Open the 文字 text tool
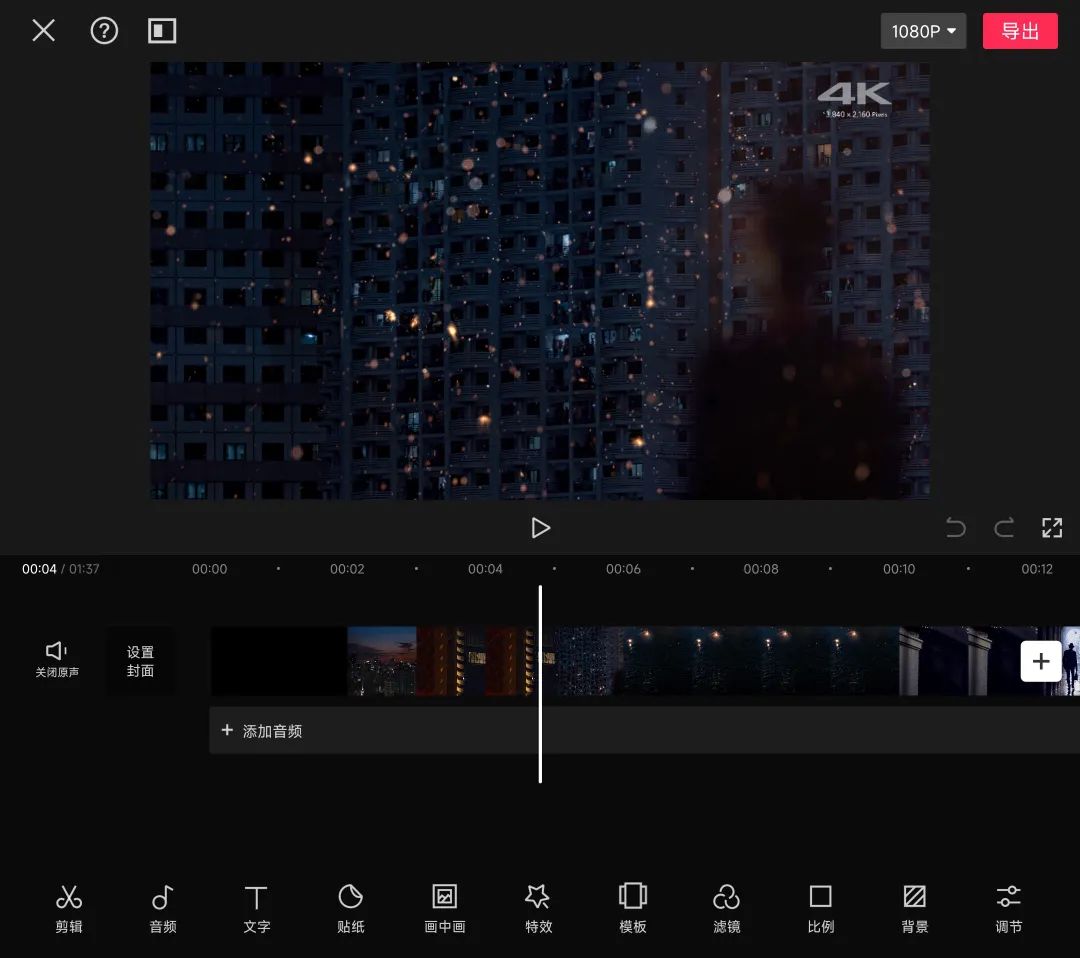The width and height of the screenshot is (1080, 958). (x=256, y=908)
